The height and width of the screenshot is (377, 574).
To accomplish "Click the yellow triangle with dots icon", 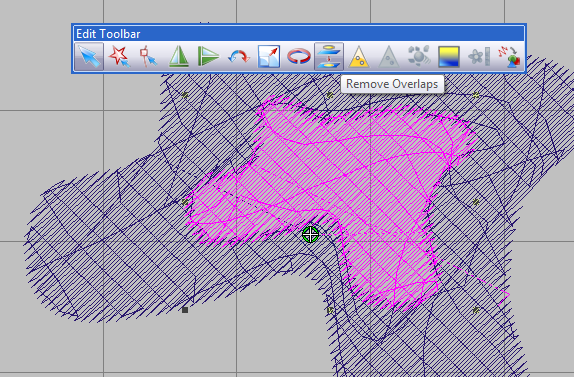I will click(359, 57).
